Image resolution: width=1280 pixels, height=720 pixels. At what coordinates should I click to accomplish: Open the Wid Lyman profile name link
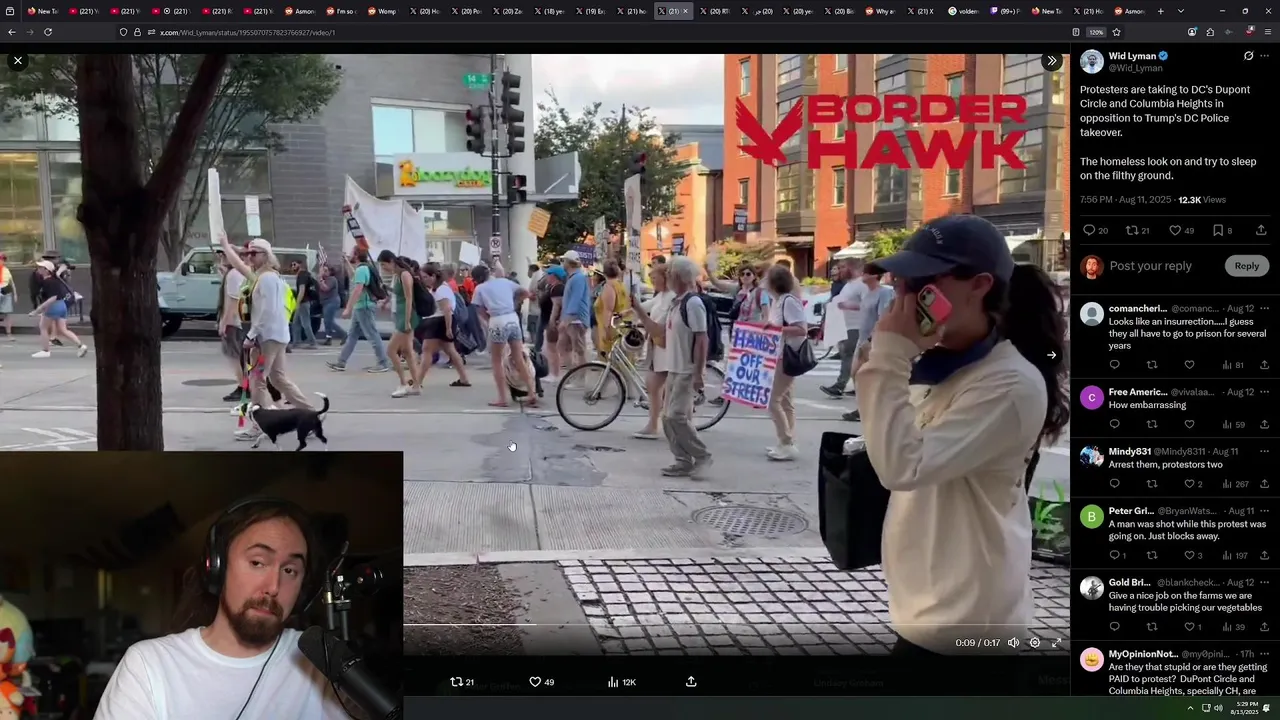pyautogui.click(x=1132, y=56)
